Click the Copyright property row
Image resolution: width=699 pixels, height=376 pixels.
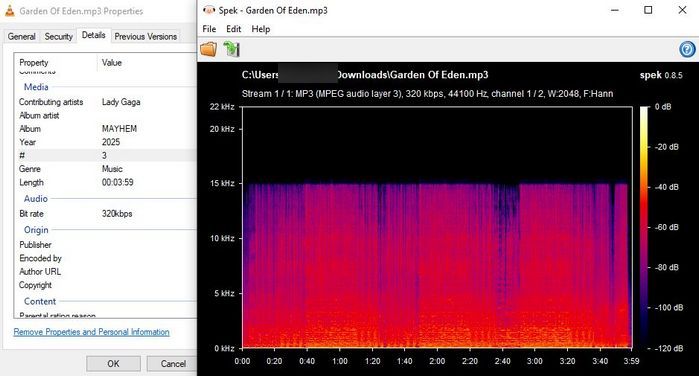pyautogui.click(x=106, y=285)
